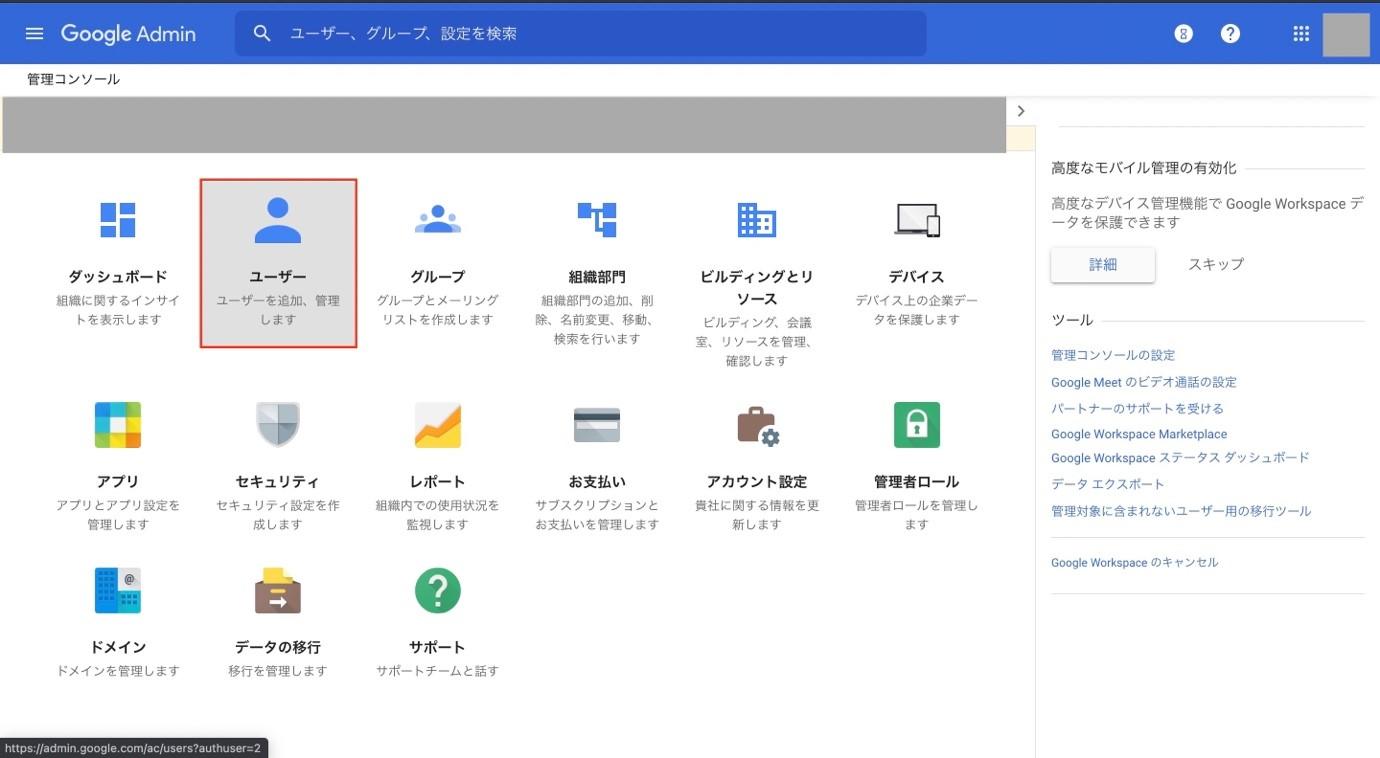The height and width of the screenshot is (758, 1380).
Task: Open the サポート (Support) tile
Action: tap(437, 620)
